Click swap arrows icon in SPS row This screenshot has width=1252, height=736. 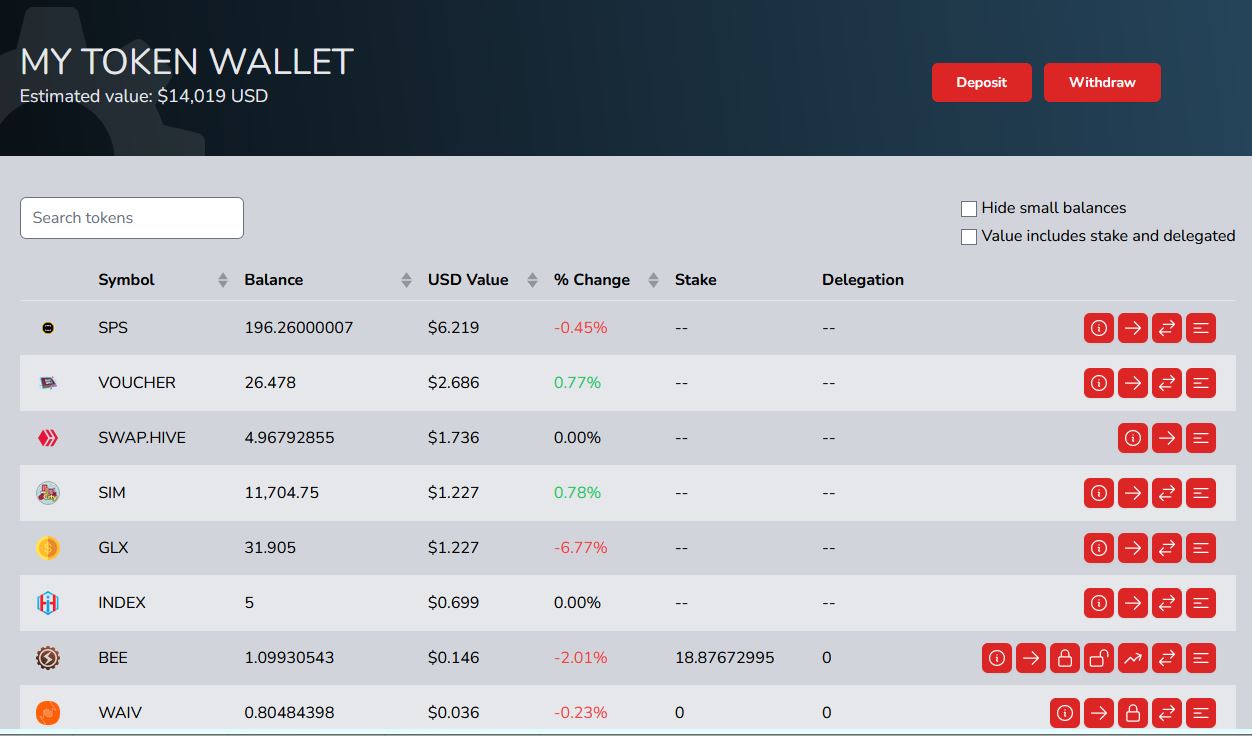[x=1167, y=328]
